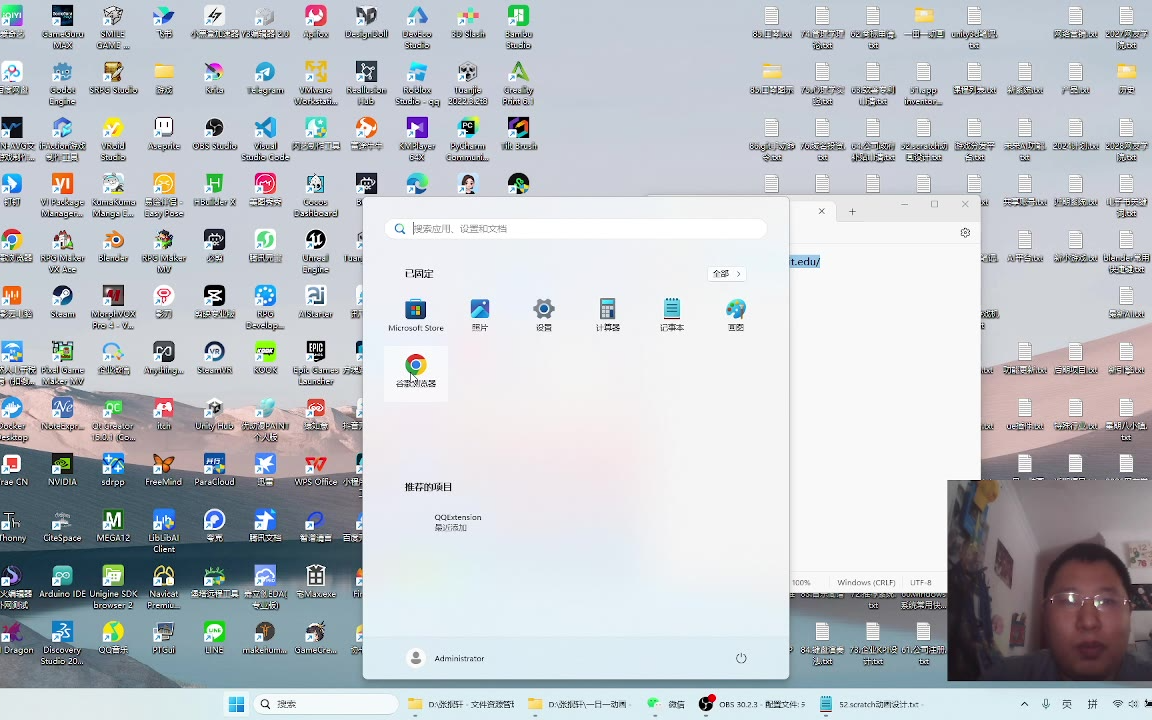Screen dimensions: 1152x720
Task: Click the Windows Start button on taskbar
Action: [236, 704]
